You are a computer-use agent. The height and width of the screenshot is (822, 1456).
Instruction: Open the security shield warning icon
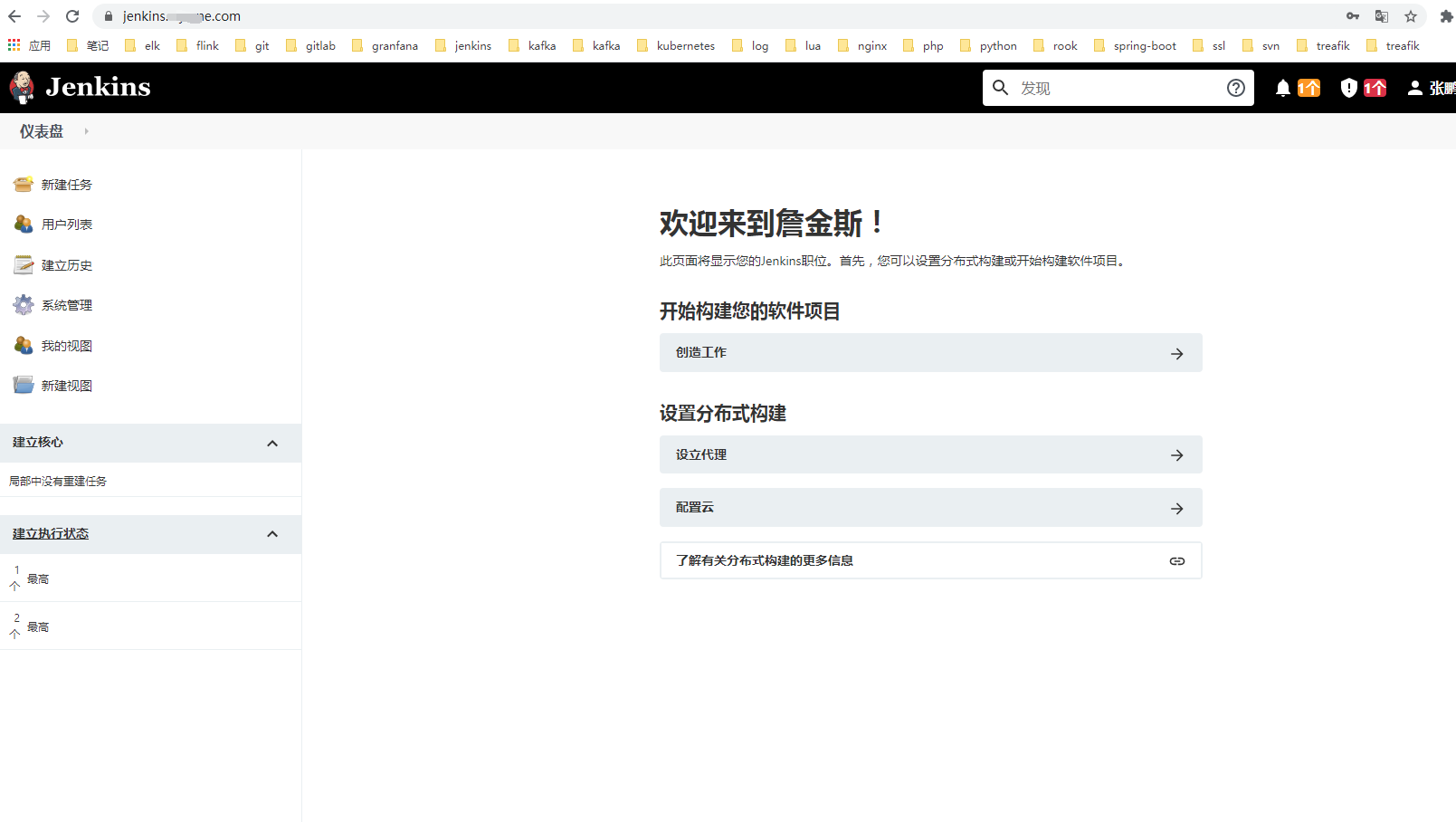pos(1348,88)
